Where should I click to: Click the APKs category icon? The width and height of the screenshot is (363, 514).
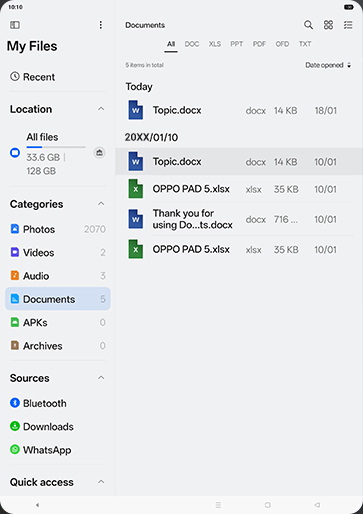pos(15,322)
